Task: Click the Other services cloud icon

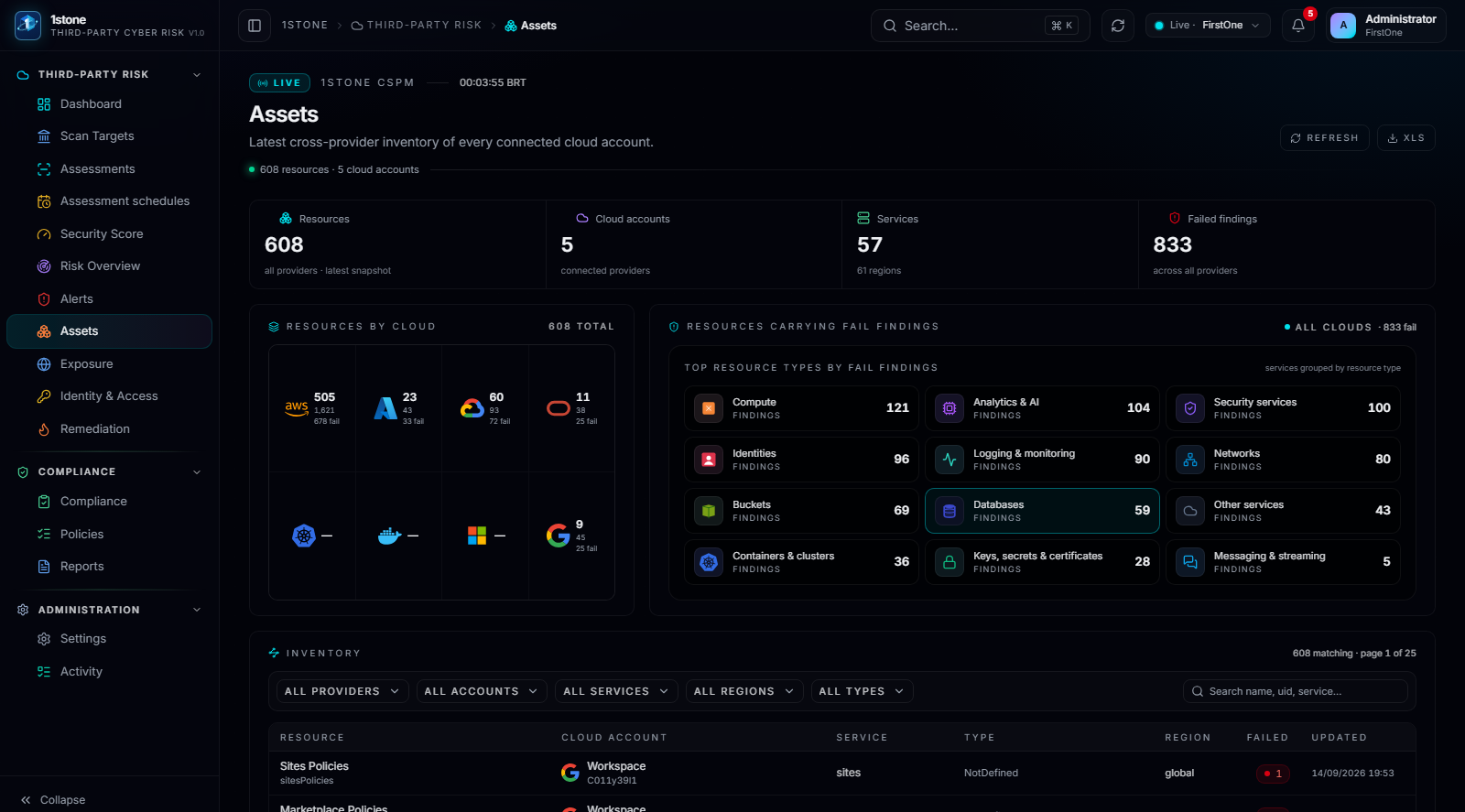Action: [x=1190, y=511]
